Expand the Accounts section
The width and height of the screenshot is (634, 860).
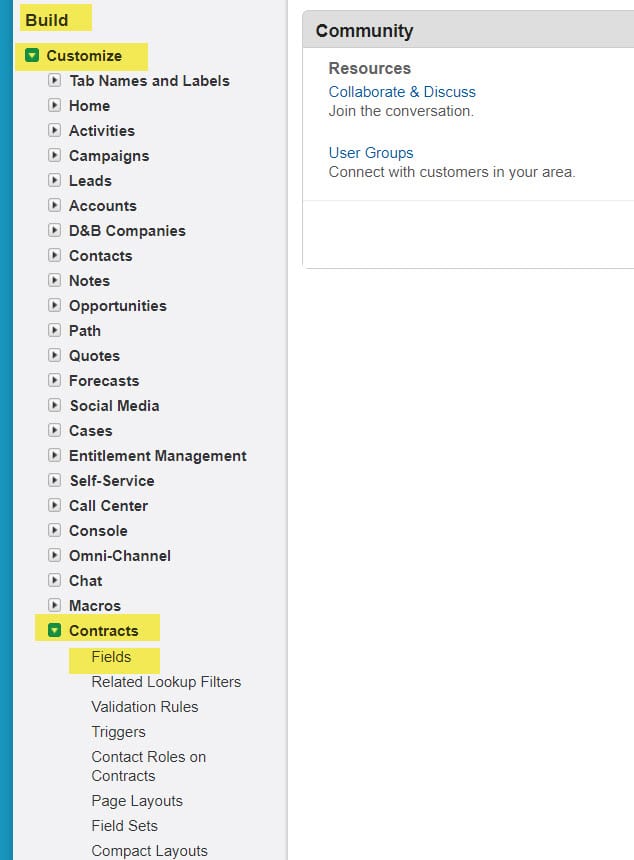pos(54,206)
